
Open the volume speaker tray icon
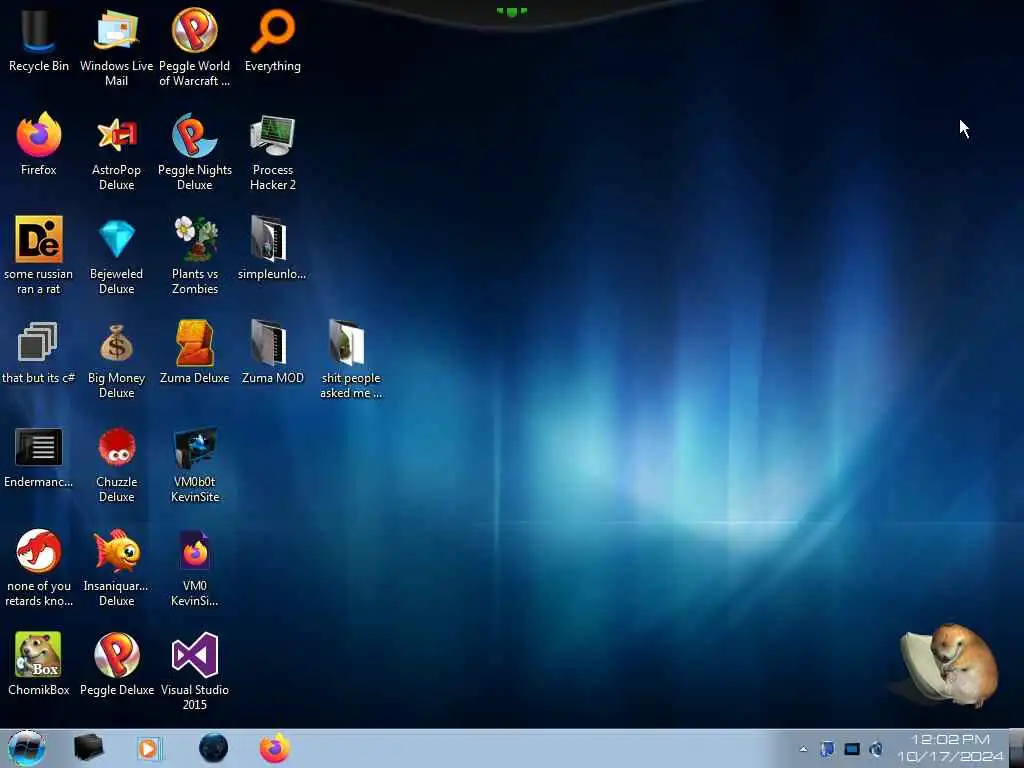point(876,749)
